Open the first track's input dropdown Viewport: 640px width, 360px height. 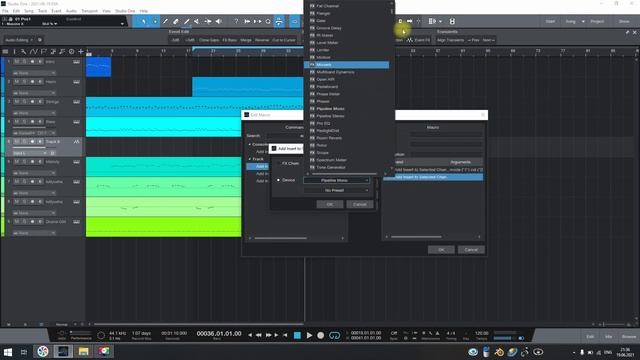click(34, 73)
